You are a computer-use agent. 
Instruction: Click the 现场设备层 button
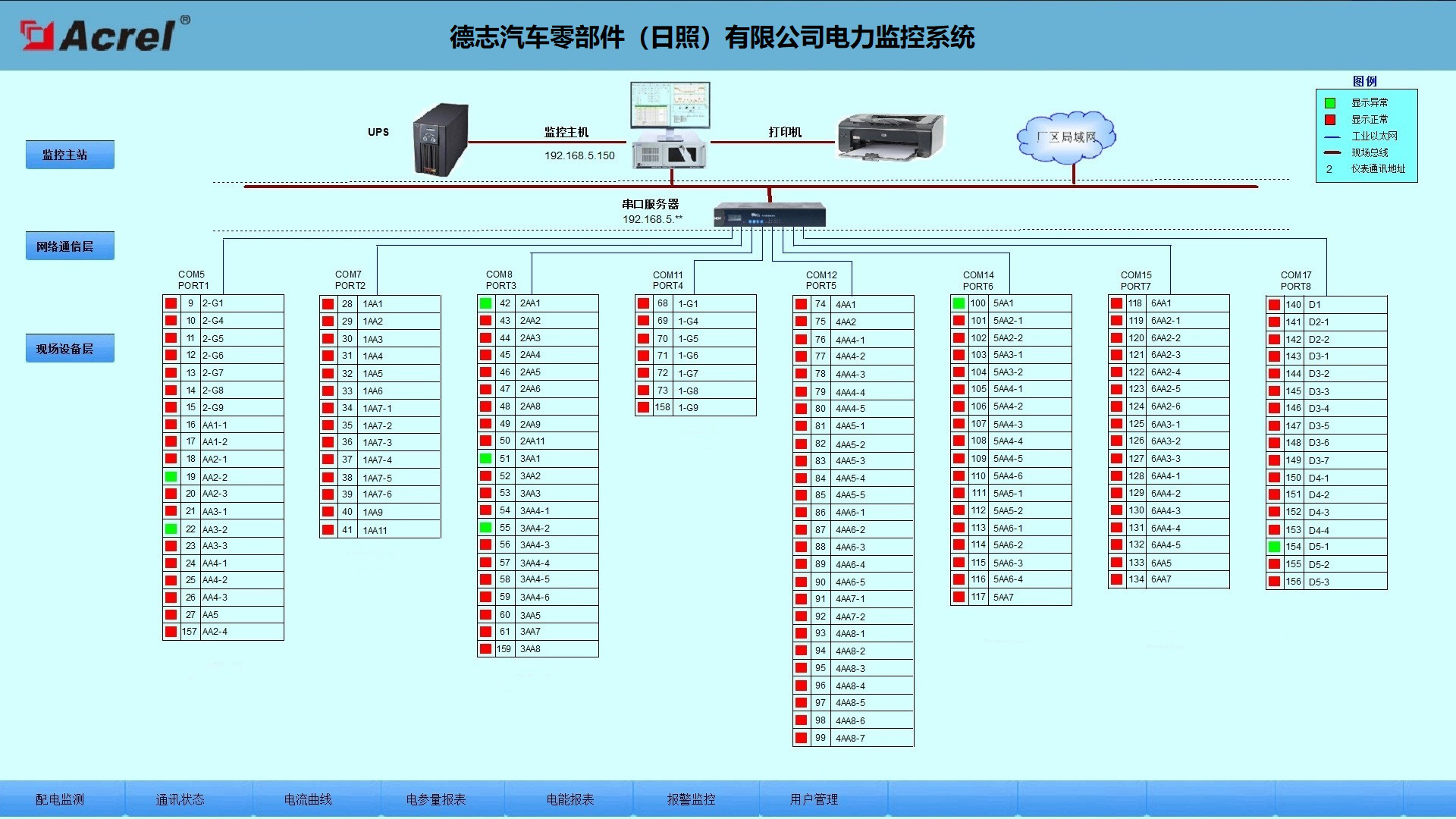(x=70, y=348)
